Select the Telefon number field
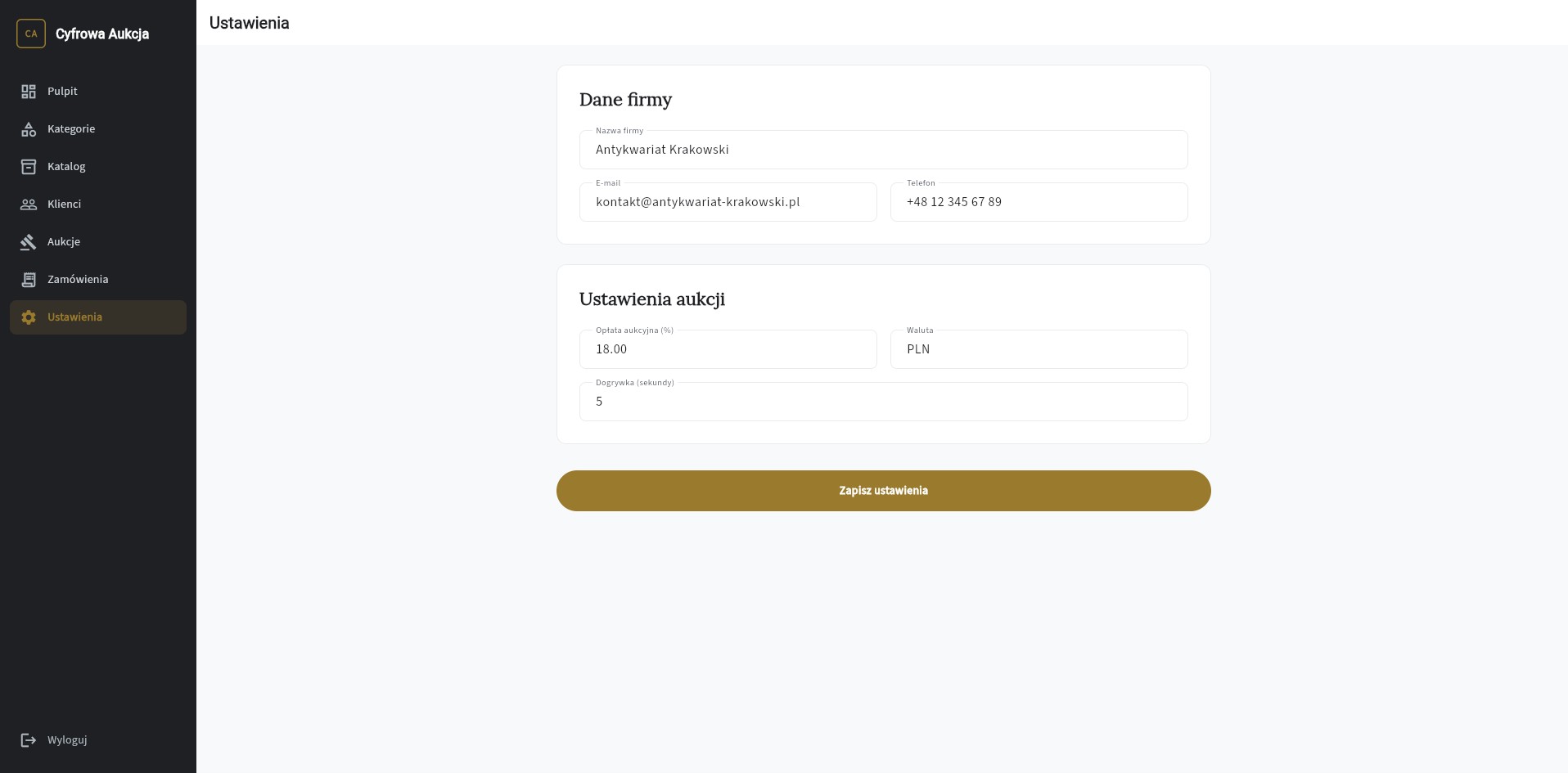Screen dimensions: 1568x773 click(1039, 202)
